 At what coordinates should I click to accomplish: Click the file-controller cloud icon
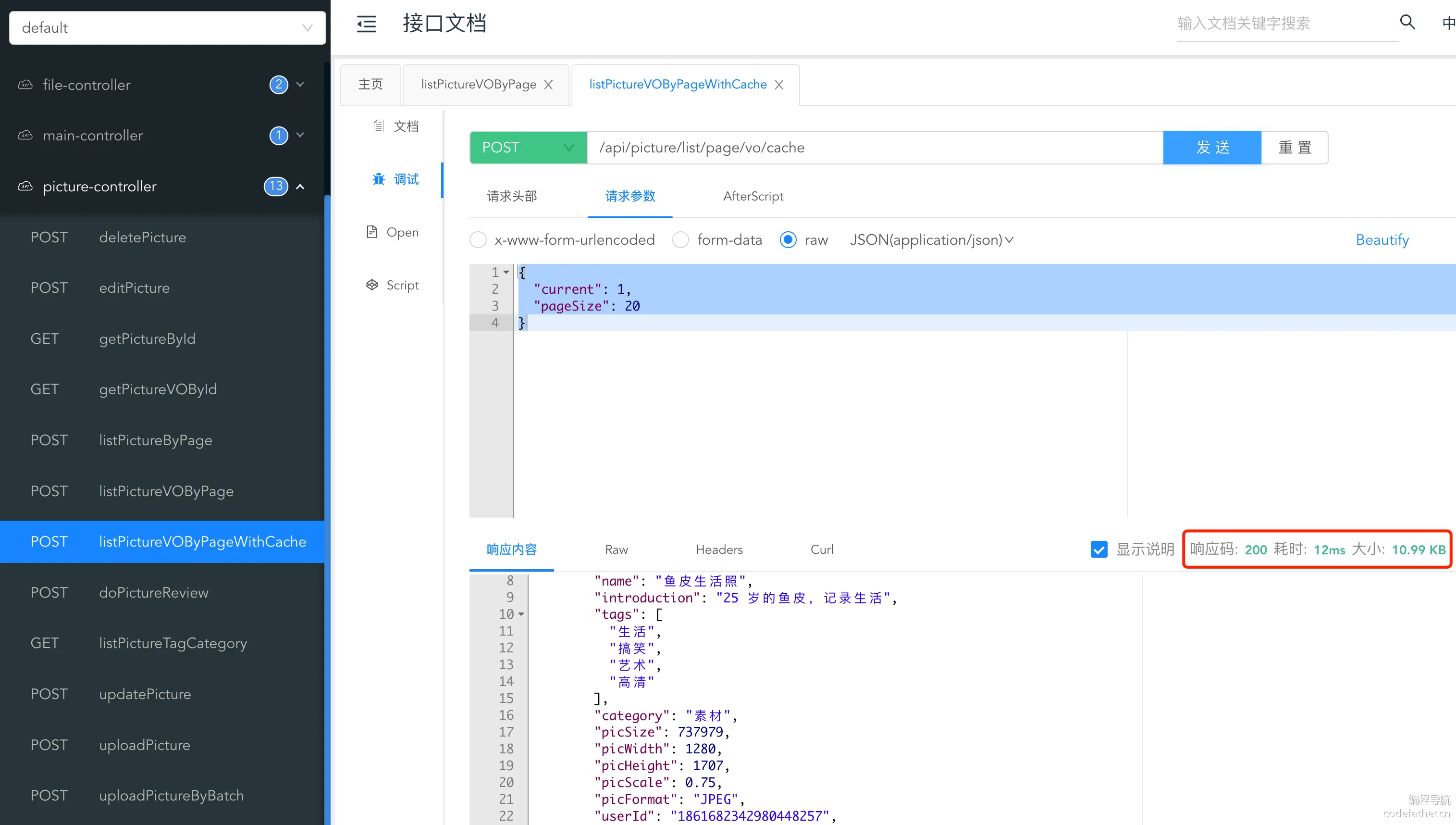[x=25, y=85]
